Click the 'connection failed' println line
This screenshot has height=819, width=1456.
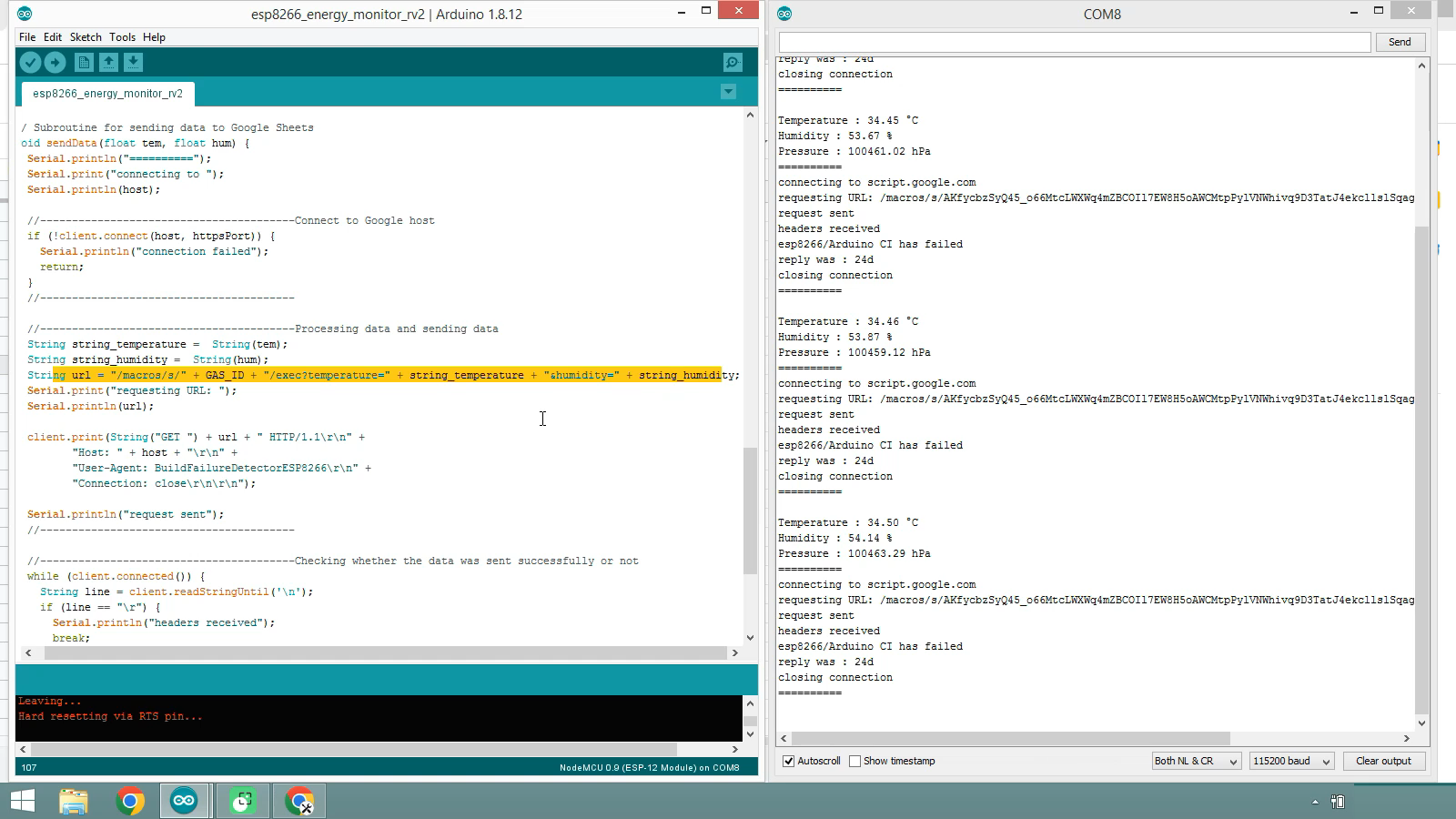155,251
